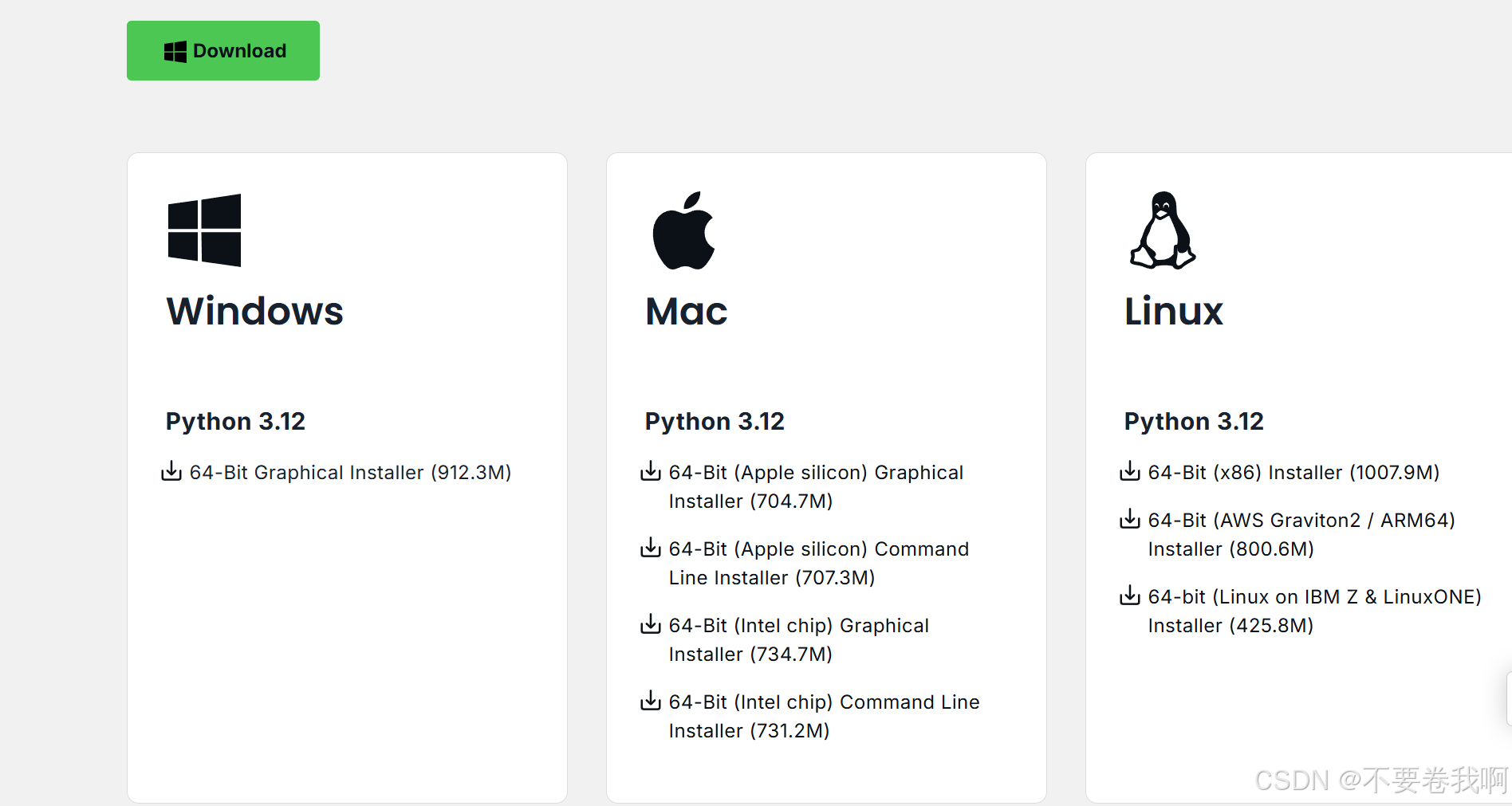Click the download icon beside Apple silicon Graphical Installer

coord(651,472)
